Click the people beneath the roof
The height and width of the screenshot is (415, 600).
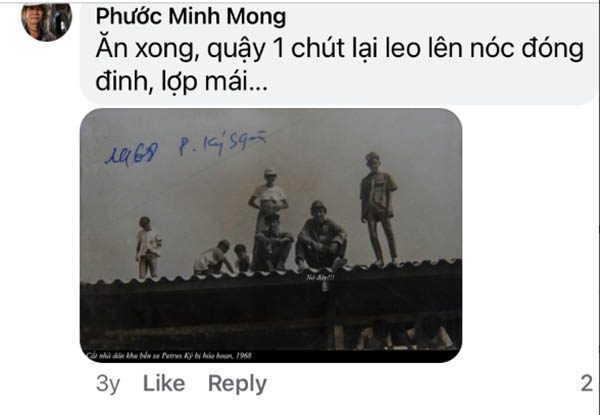pyautogui.click(x=405, y=334)
